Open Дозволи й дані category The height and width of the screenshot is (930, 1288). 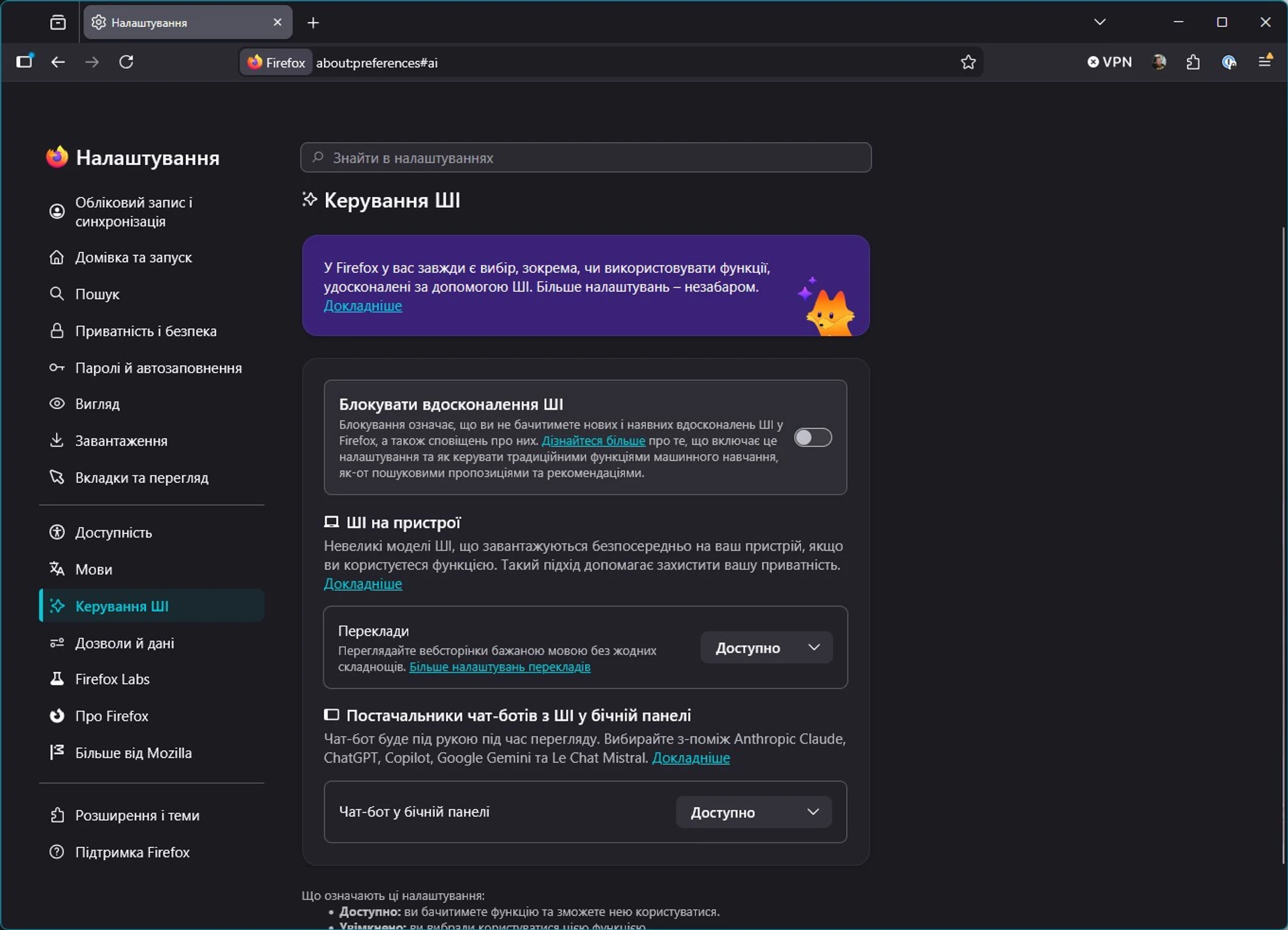(152, 643)
